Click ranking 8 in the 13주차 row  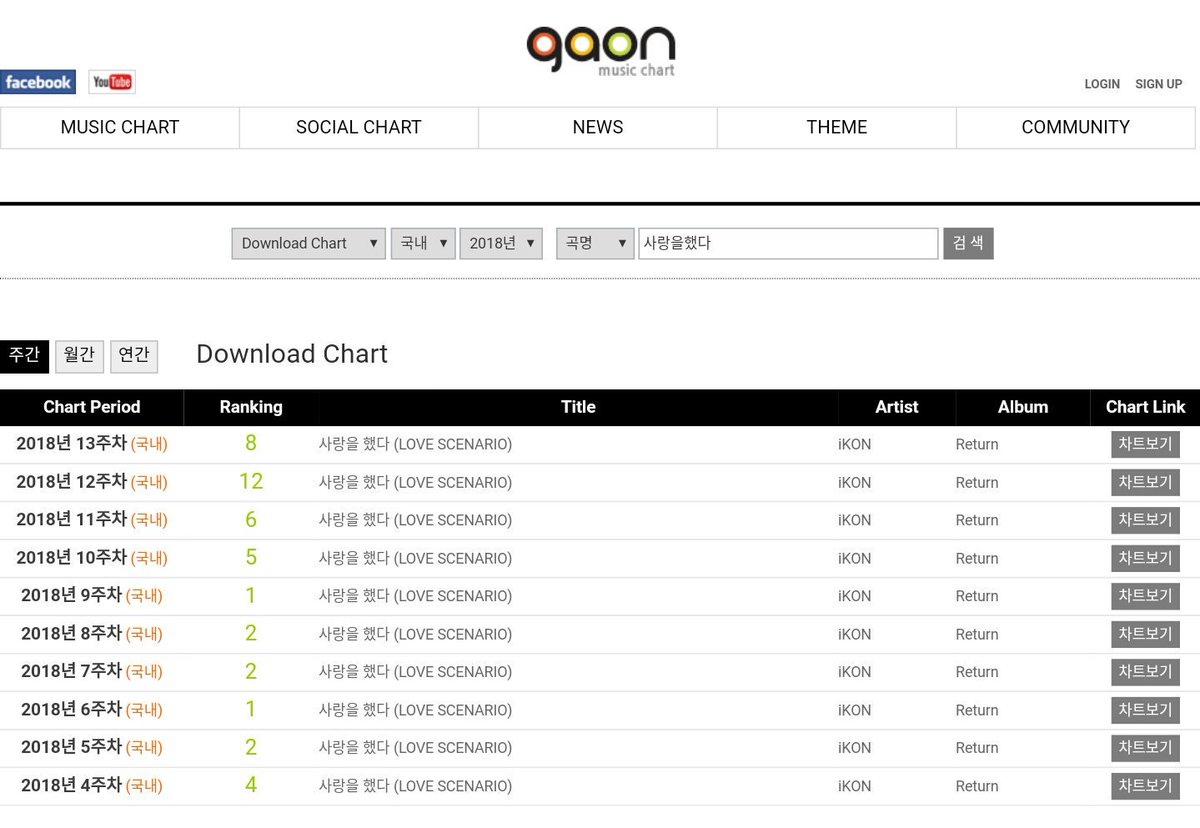click(251, 443)
